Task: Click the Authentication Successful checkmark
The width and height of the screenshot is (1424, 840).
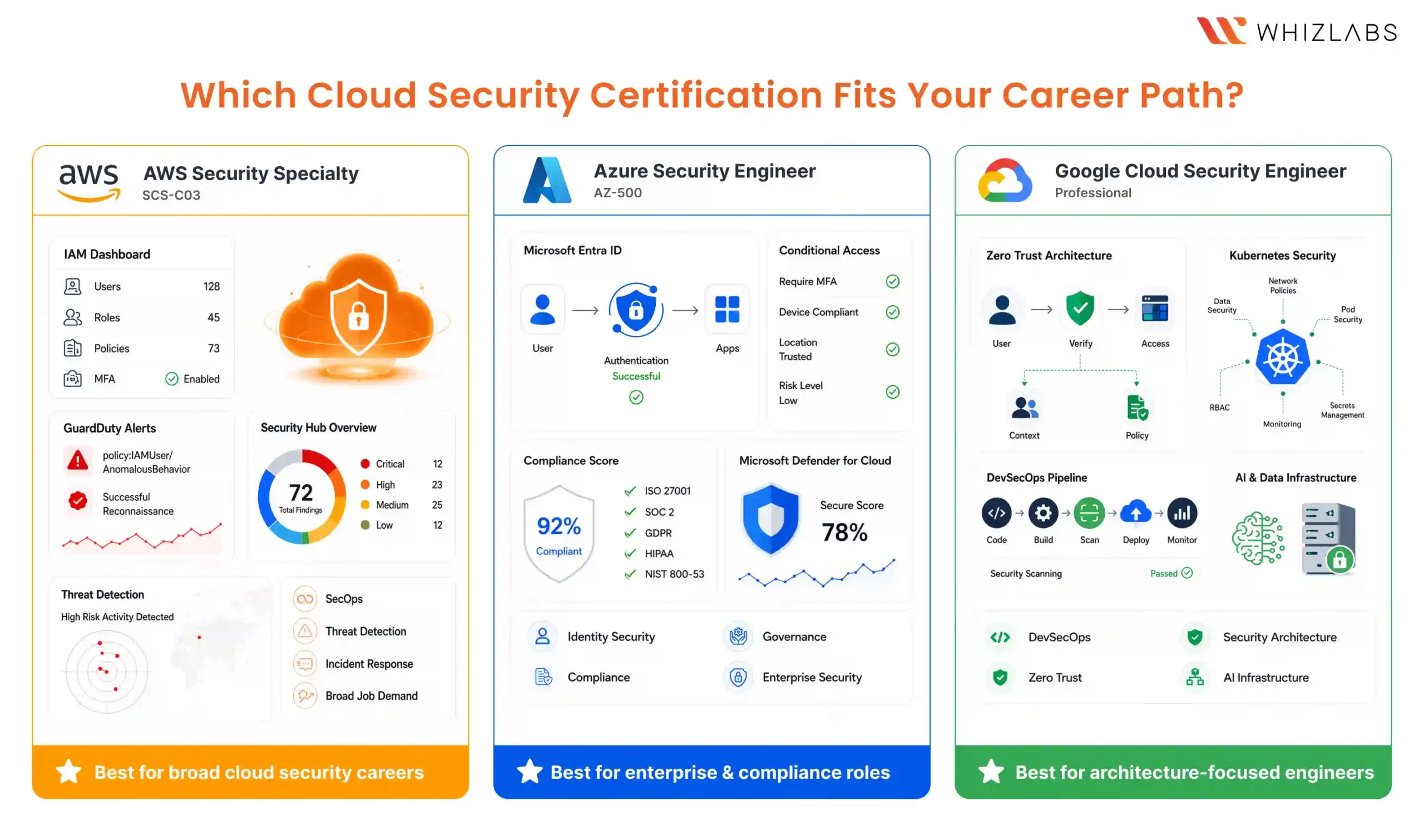Action: point(636,397)
